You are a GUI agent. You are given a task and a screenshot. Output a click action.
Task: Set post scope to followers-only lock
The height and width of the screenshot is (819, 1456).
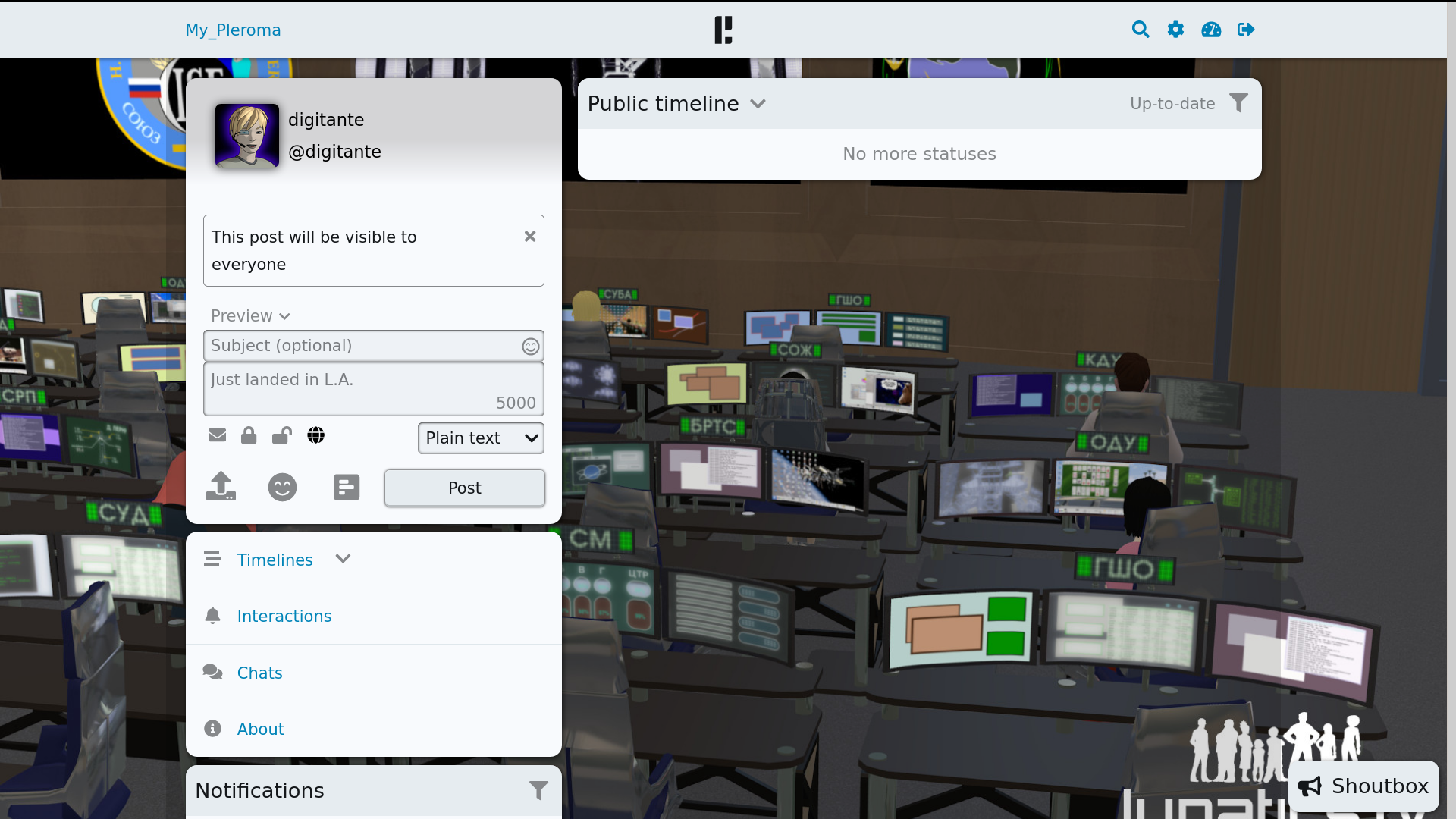click(x=249, y=435)
